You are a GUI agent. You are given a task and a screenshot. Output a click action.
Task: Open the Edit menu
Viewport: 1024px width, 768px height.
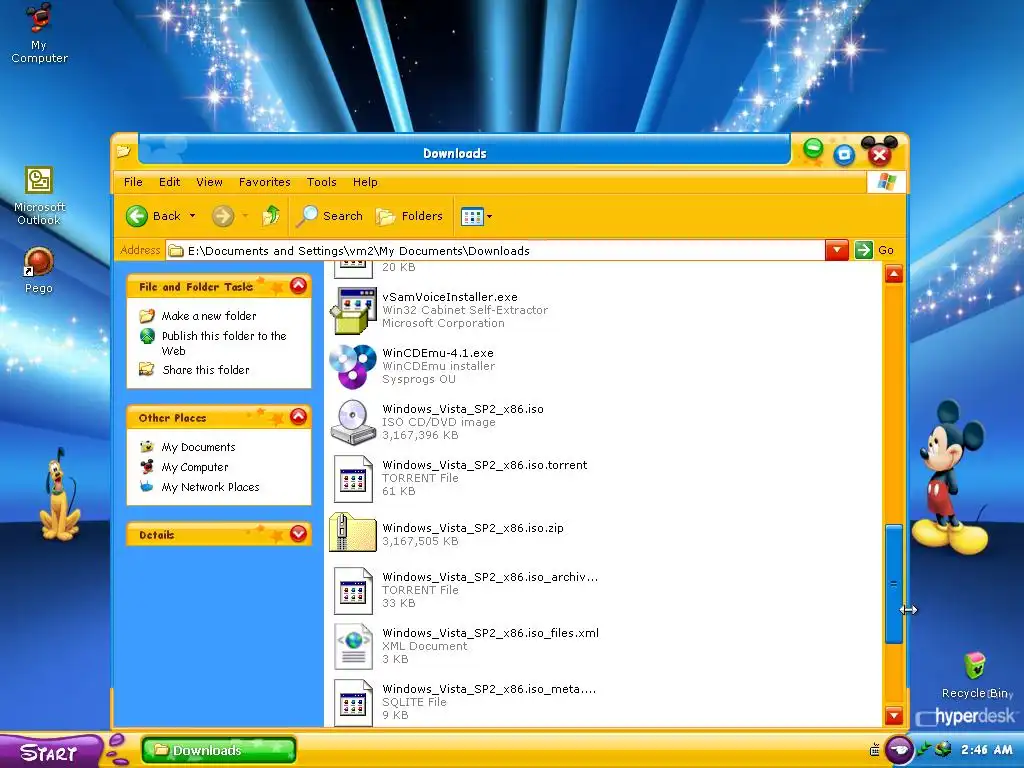(169, 182)
